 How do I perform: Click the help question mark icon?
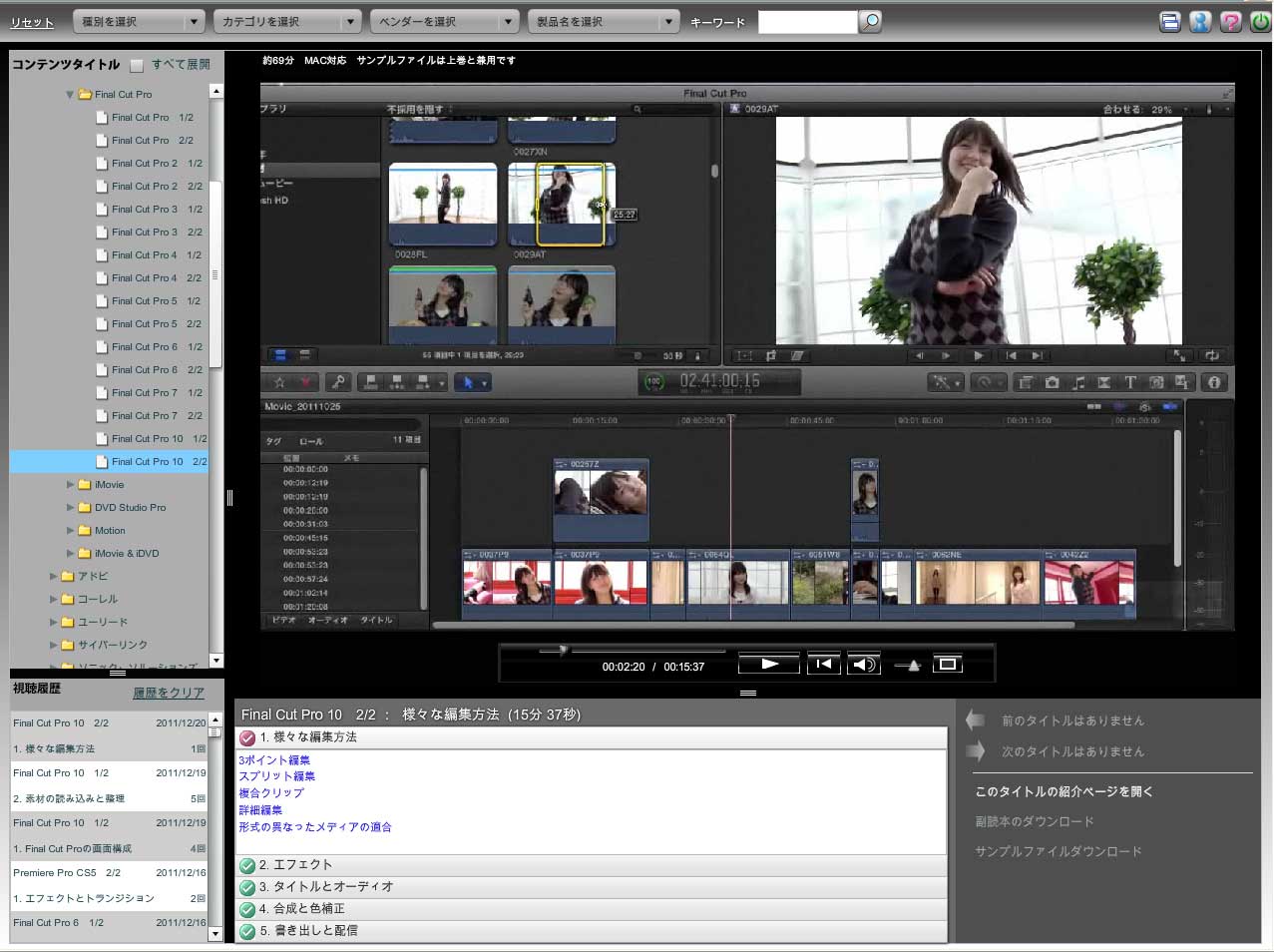(x=1231, y=22)
